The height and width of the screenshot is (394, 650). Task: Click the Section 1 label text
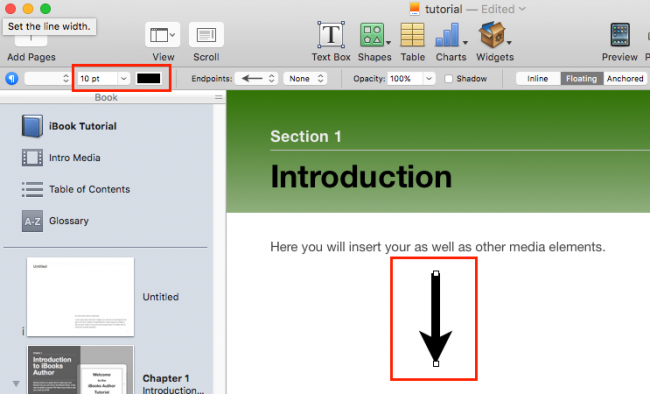tap(306, 136)
